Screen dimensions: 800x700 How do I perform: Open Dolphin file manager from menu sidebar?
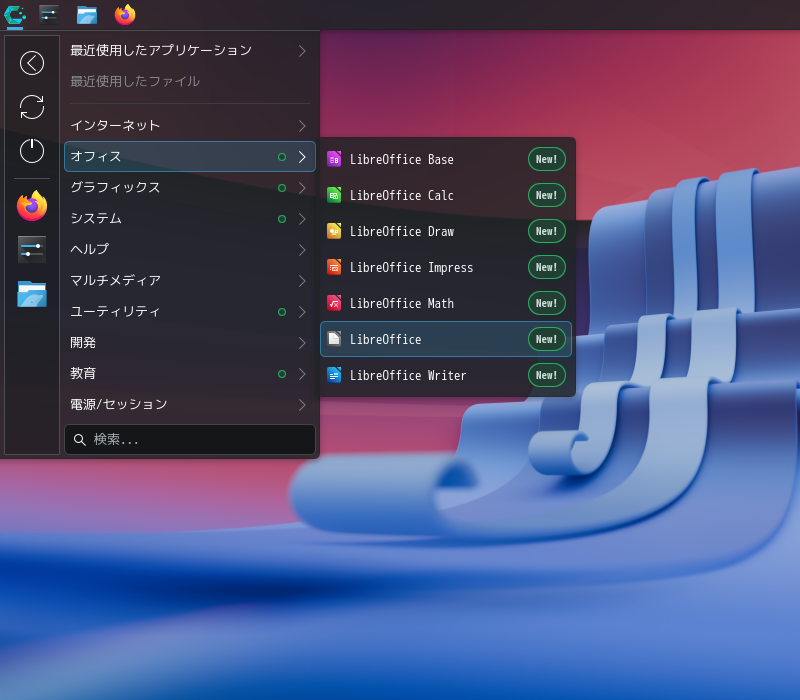pos(32,294)
